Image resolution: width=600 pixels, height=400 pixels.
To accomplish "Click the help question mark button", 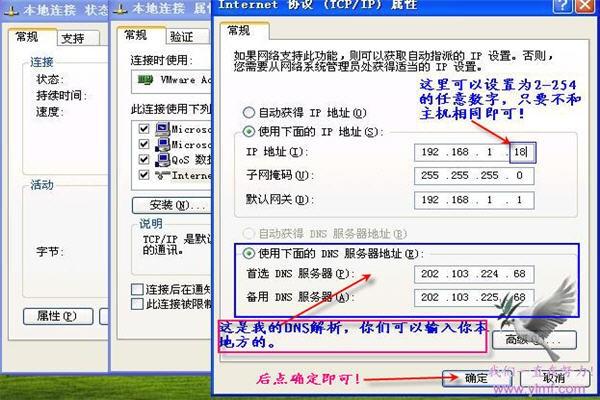I will pyautogui.click(x=563, y=5).
